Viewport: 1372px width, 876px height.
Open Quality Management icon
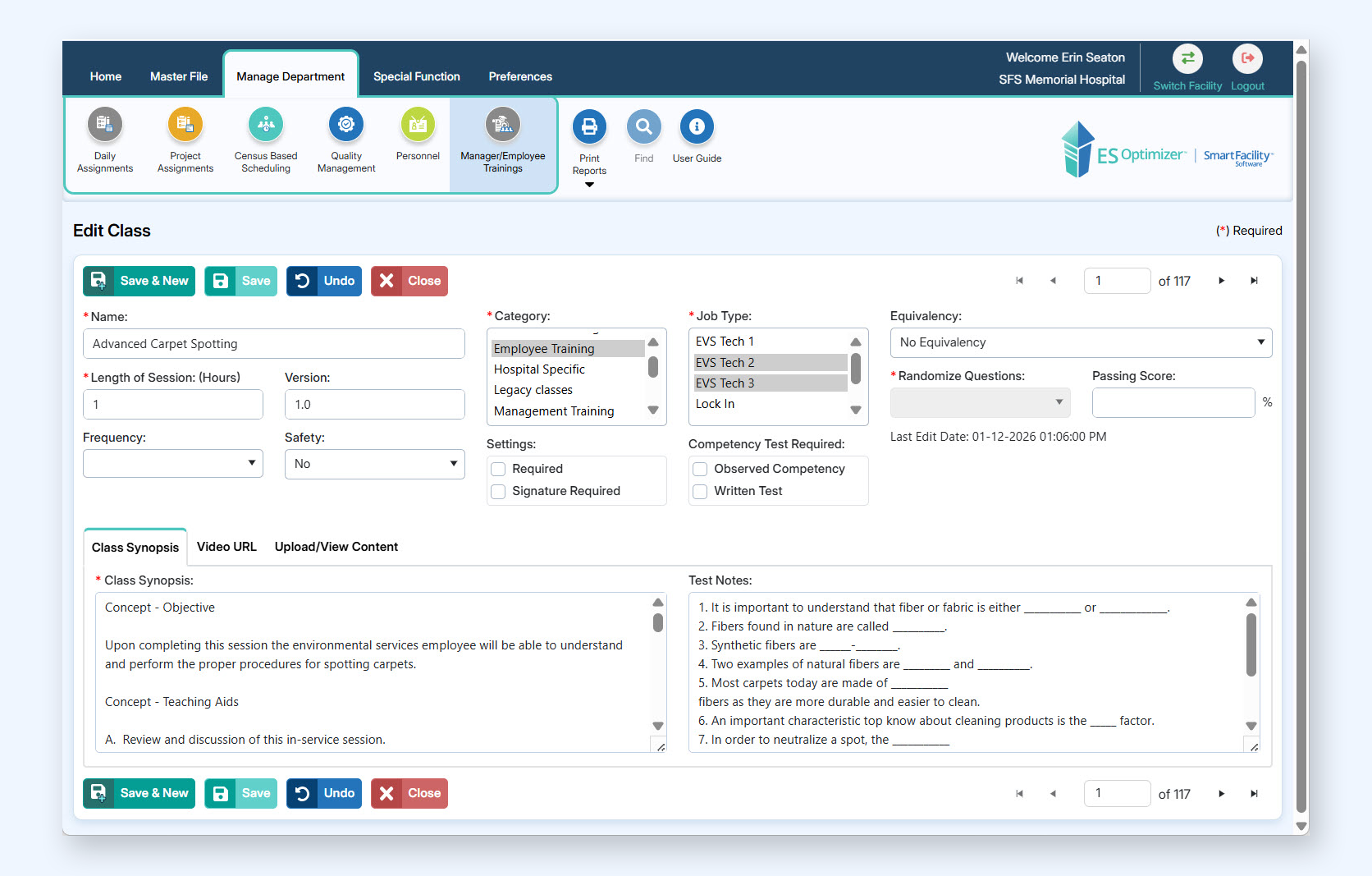click(346, 126)
